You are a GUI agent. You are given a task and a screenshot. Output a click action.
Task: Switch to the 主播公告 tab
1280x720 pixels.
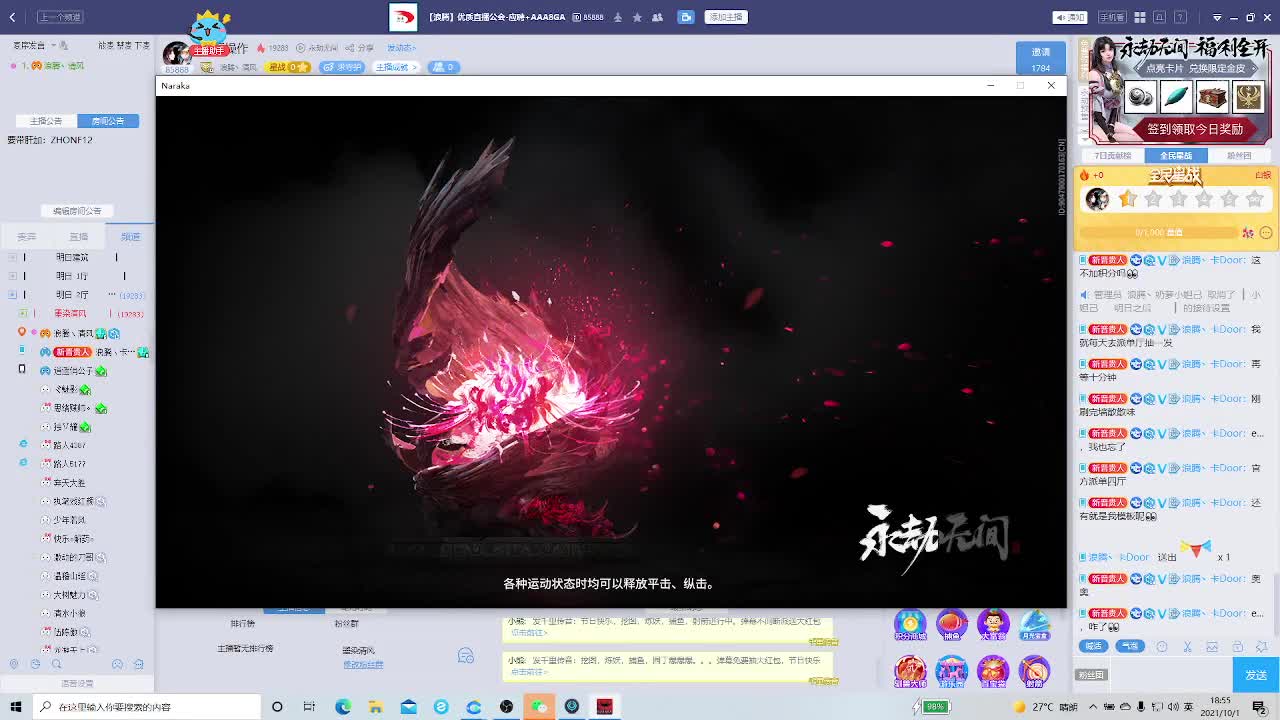click(x=46, y=121)
